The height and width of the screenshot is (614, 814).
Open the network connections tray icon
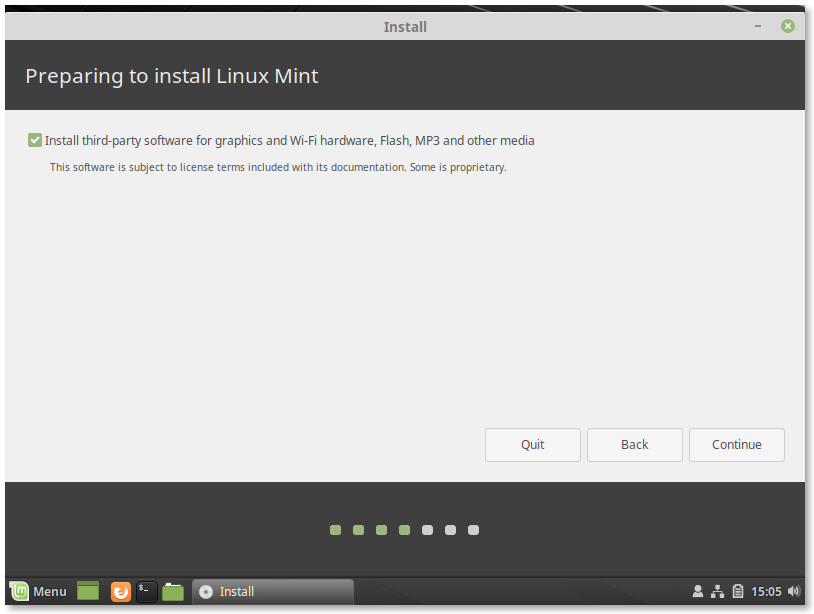click(717, 591)
